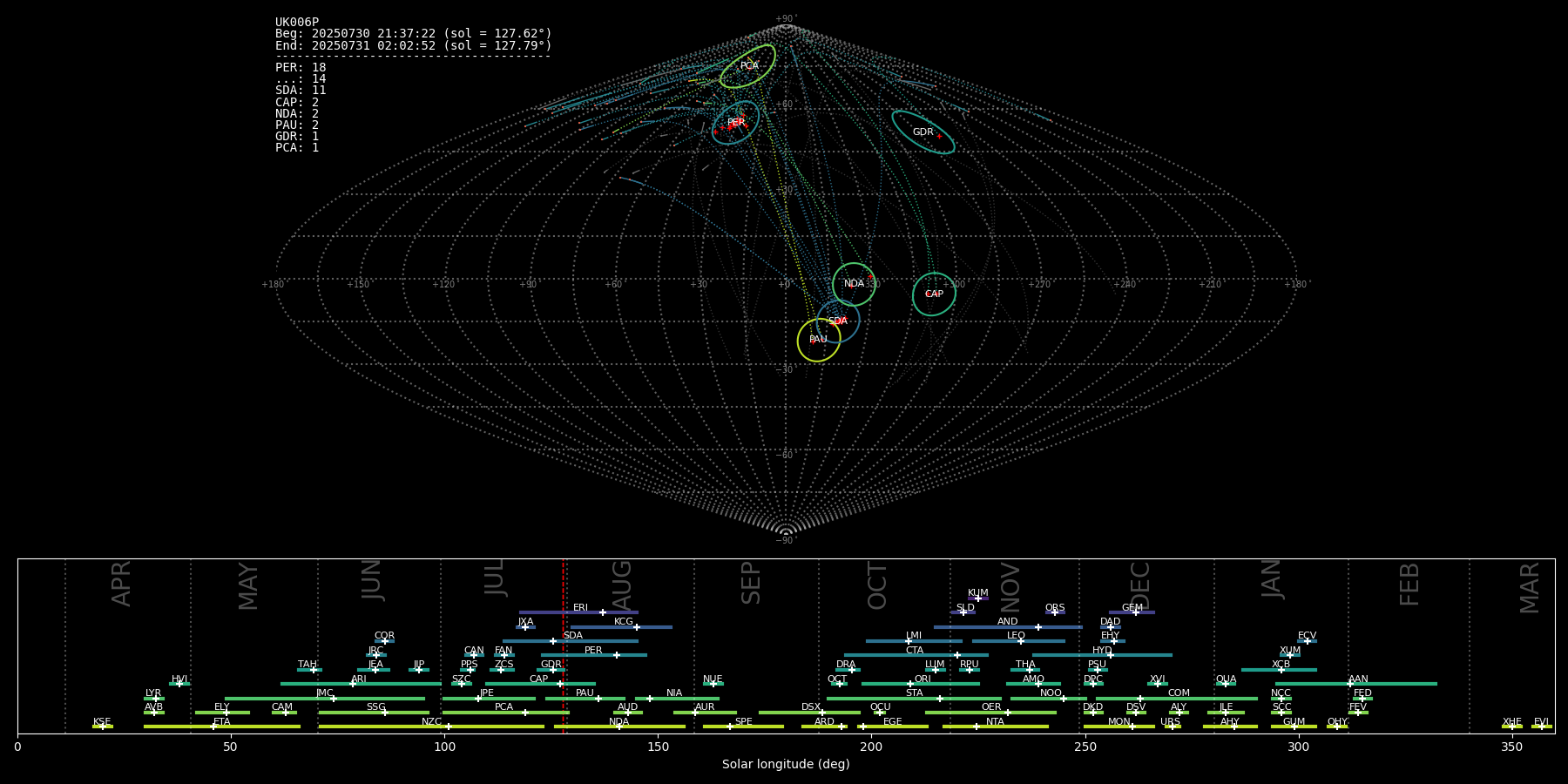Viewport: 1568px width, 784px height.
Task: Click the COM shower bar in the timeline
Action: pyautogui.click(x=1177, y=698)
